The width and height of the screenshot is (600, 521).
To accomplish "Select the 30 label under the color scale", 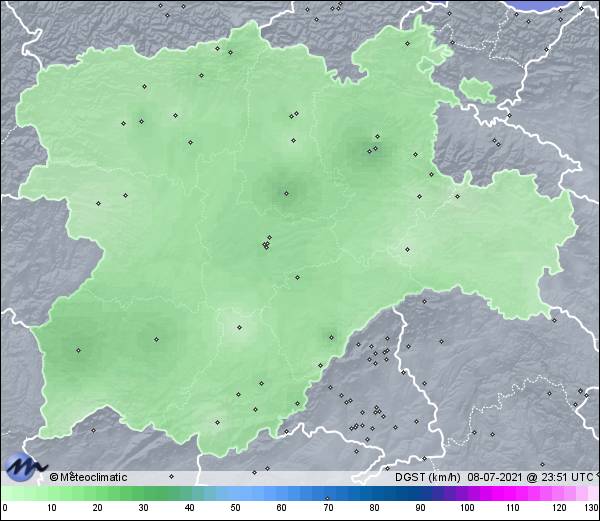I will pos(143,508).
